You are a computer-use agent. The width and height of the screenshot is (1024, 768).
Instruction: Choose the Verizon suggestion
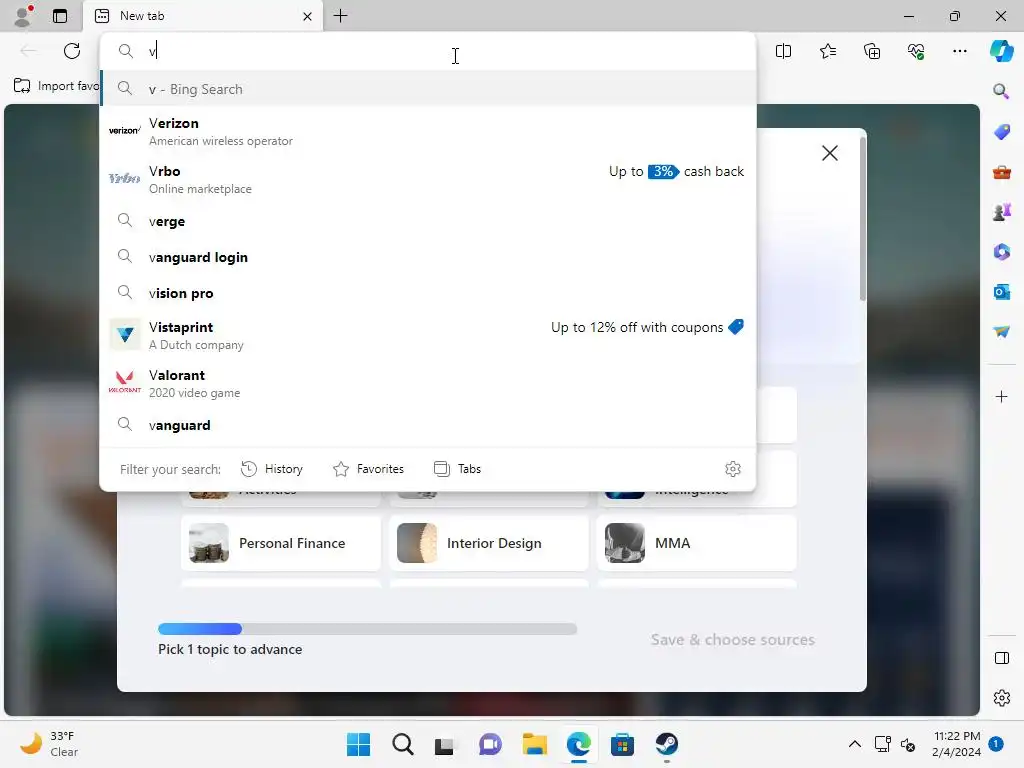[x=428, y=131]
